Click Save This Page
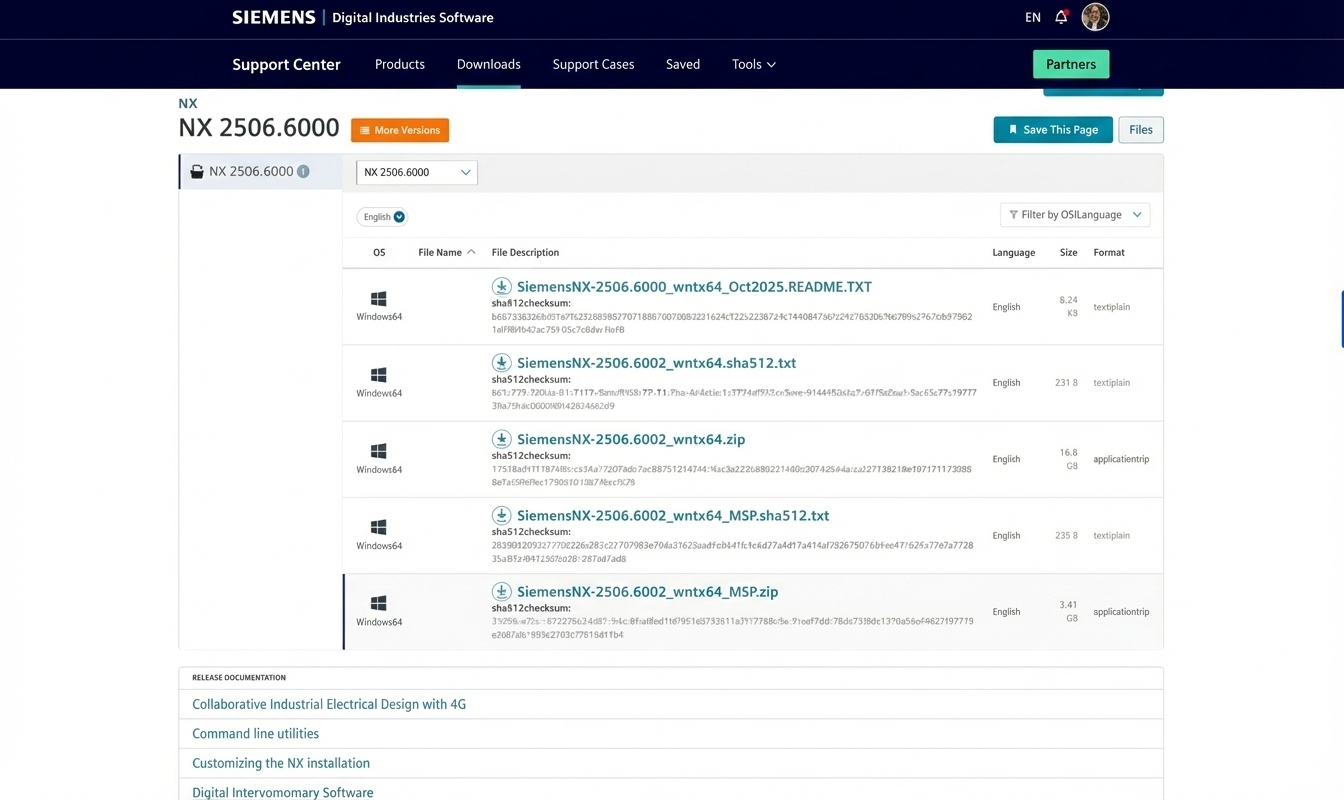This screenshot has height=800, width=1344. [x=1053, y=130]
